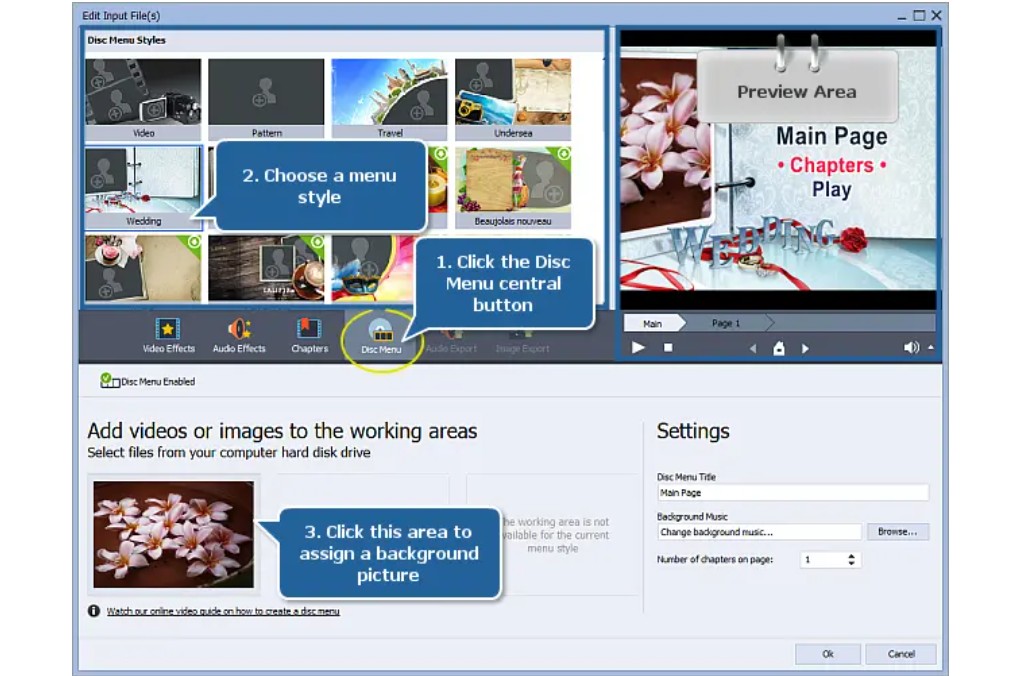
Task: Confirm changes with the Ok button
Action: tap(827, 653)
